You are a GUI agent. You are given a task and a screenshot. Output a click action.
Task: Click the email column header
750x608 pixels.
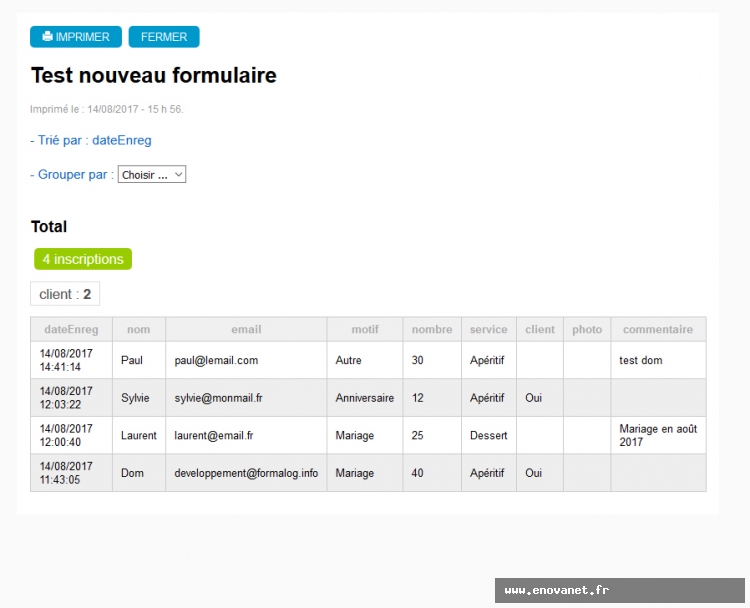pos(246,329)
